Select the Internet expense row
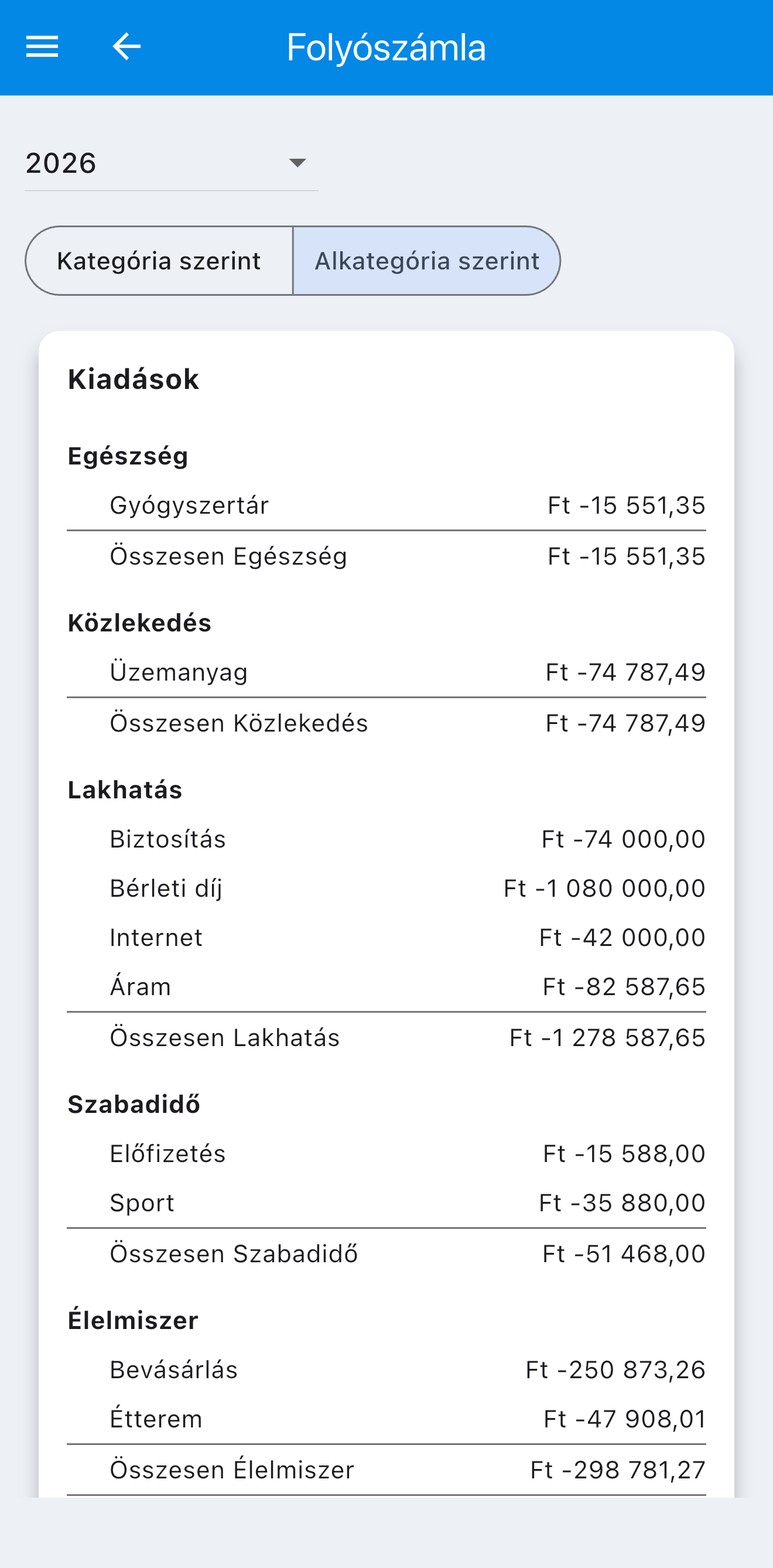 (386, 937)
